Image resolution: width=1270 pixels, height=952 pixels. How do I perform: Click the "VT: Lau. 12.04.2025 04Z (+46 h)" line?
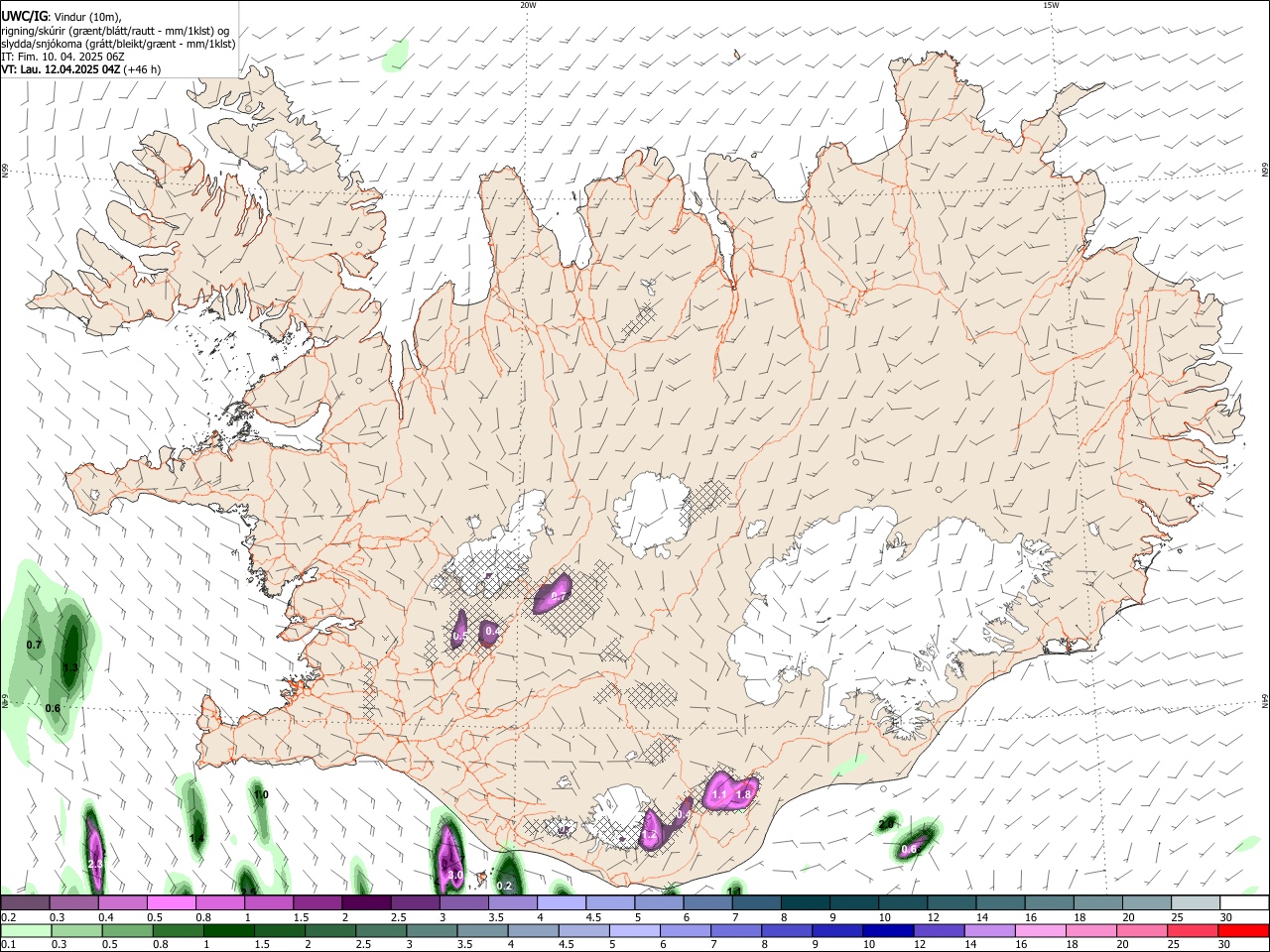(x=81, y=69)
